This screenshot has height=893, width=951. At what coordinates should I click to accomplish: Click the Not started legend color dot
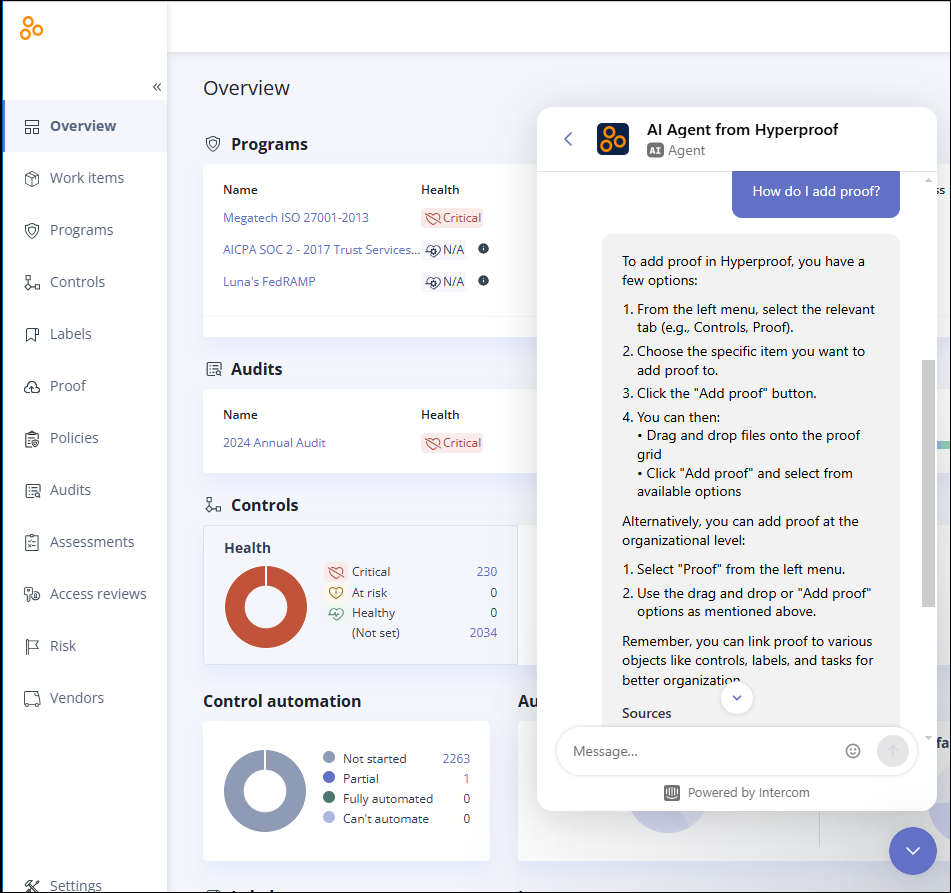tap(329, 757)
